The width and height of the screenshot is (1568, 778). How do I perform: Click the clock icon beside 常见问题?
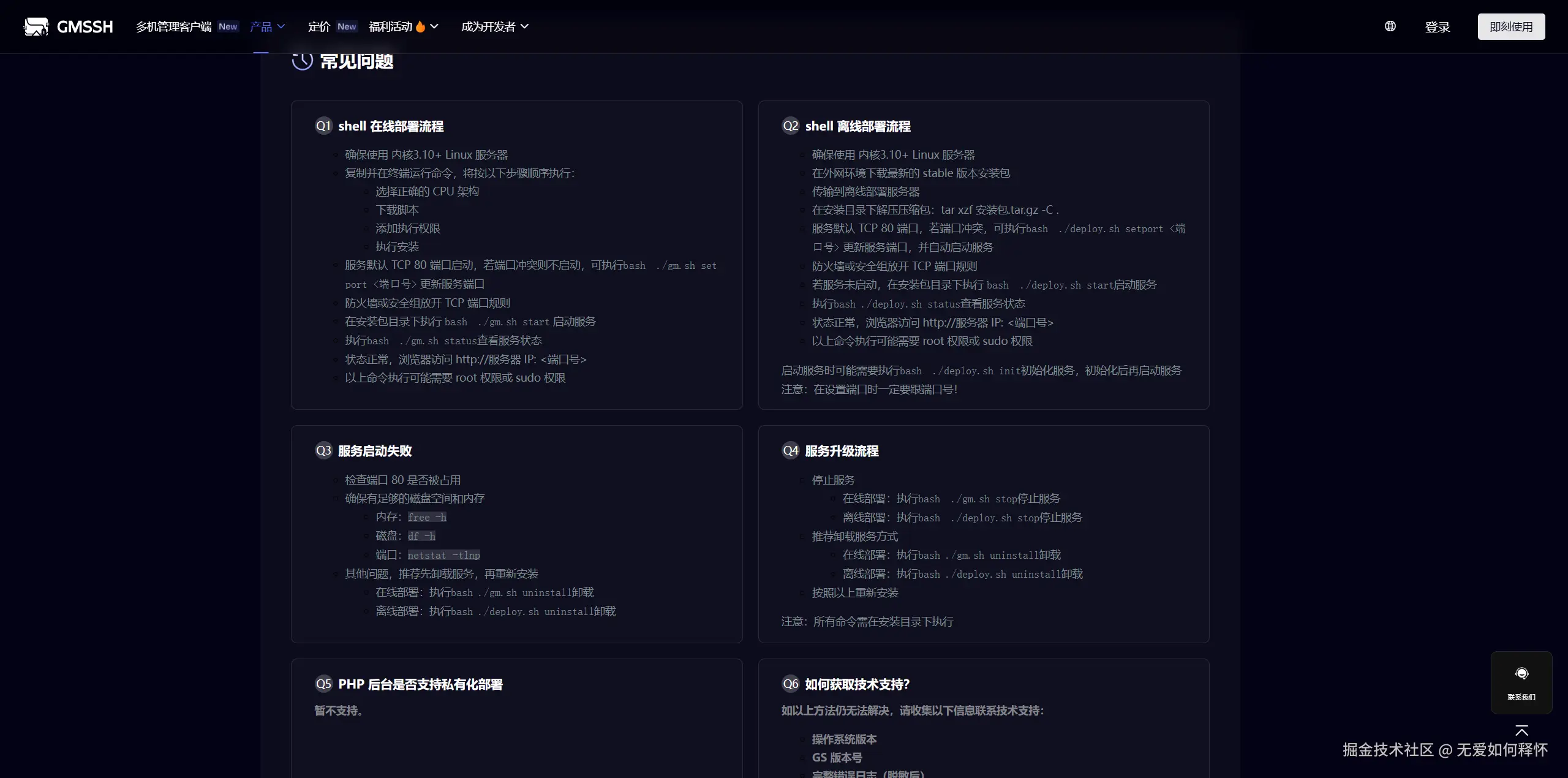(x=302, y=61)
